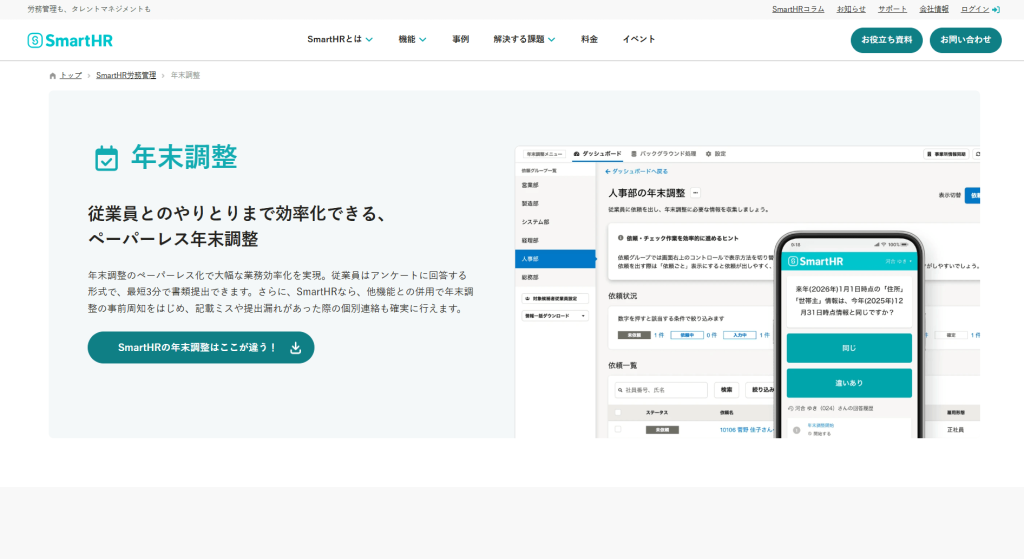Screen dimensions: 1024x559
Task: Click the ellipsis button next to 人事部の年末調整
Action: point(696,193)
